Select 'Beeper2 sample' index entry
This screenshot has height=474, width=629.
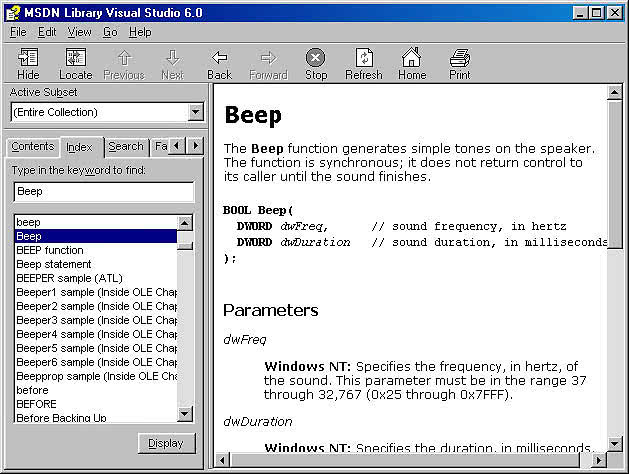coord(95,306)
